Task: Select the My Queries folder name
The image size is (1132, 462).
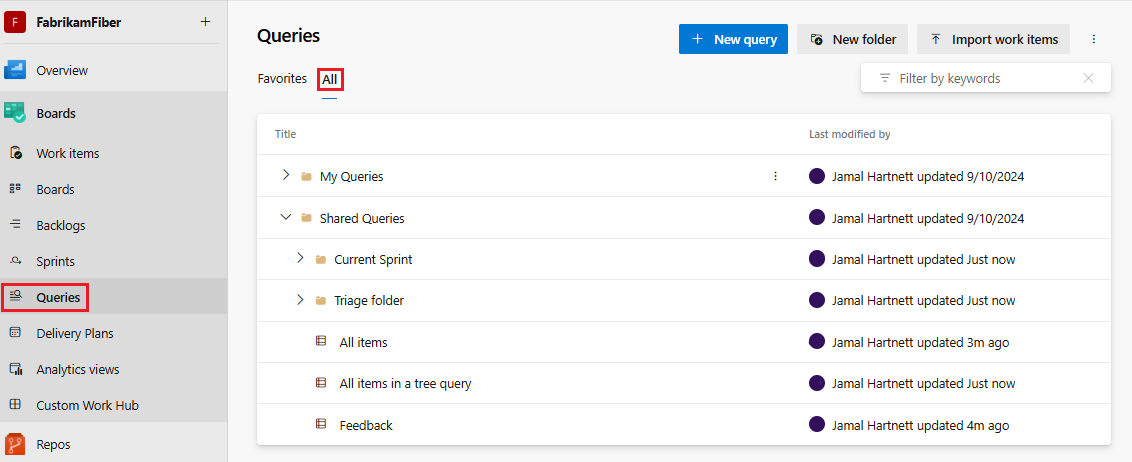Action: [352, 176]
